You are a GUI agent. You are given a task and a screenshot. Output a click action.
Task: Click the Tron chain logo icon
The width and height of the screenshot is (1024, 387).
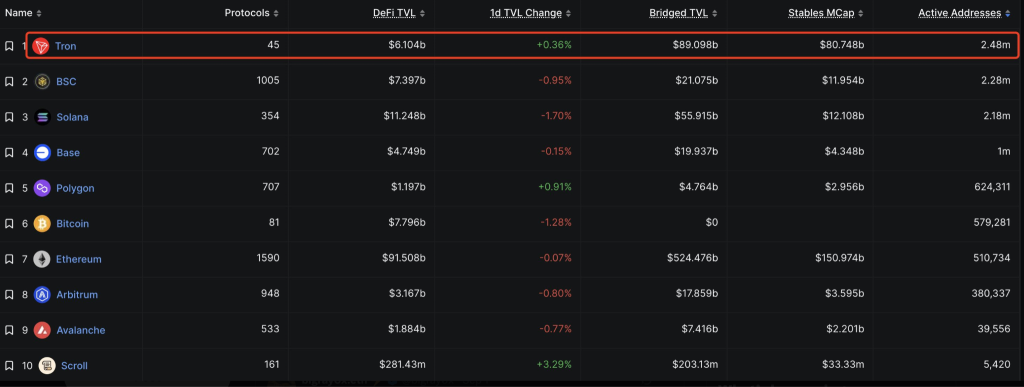[40, 46]
